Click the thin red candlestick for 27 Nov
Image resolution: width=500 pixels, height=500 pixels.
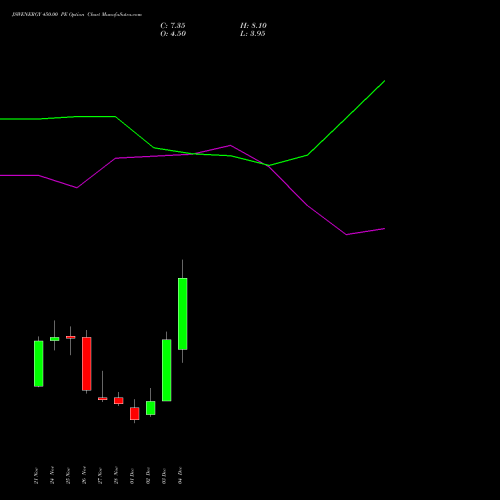(x=103, y=398)
